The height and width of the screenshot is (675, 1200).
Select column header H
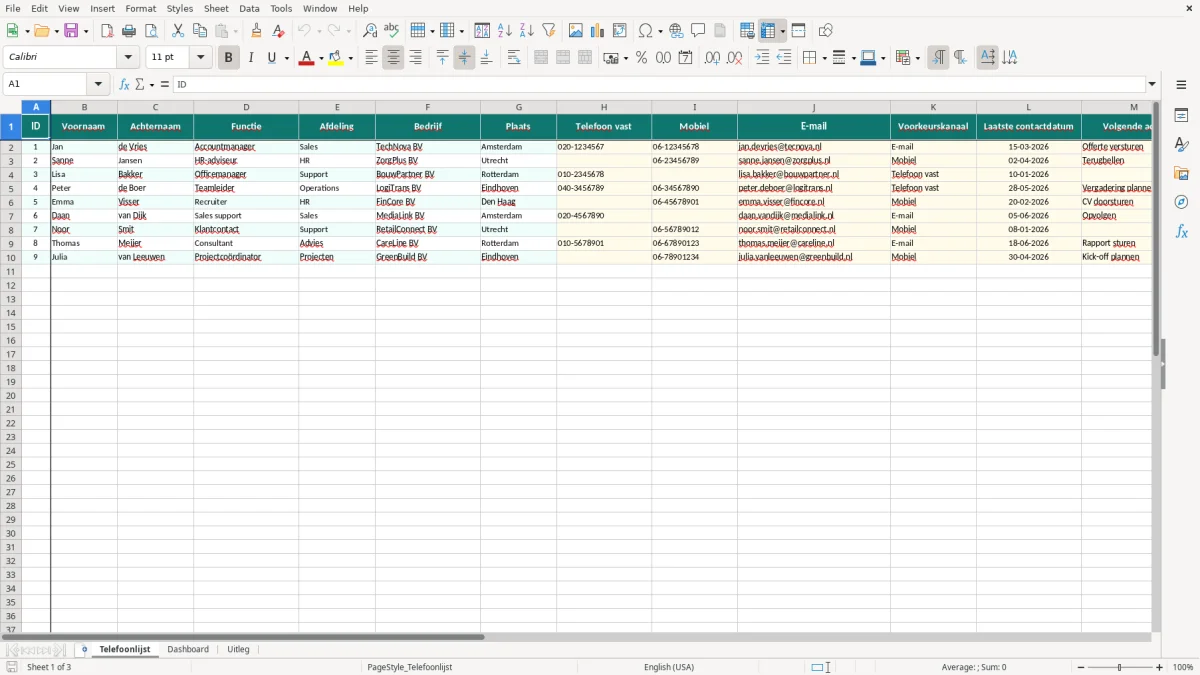pos(604,107)
